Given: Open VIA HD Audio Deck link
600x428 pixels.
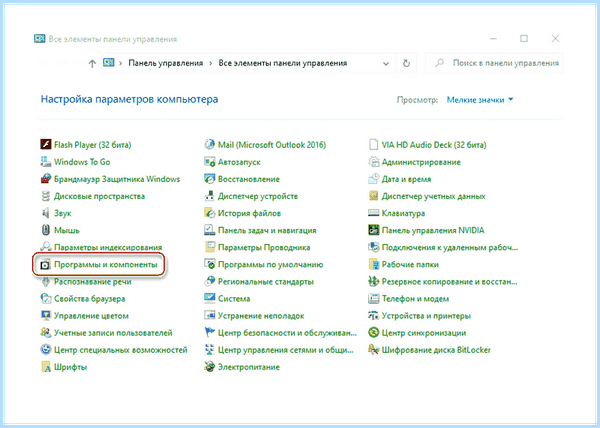Looking at the screenshot, I should [x=434, y=145].
